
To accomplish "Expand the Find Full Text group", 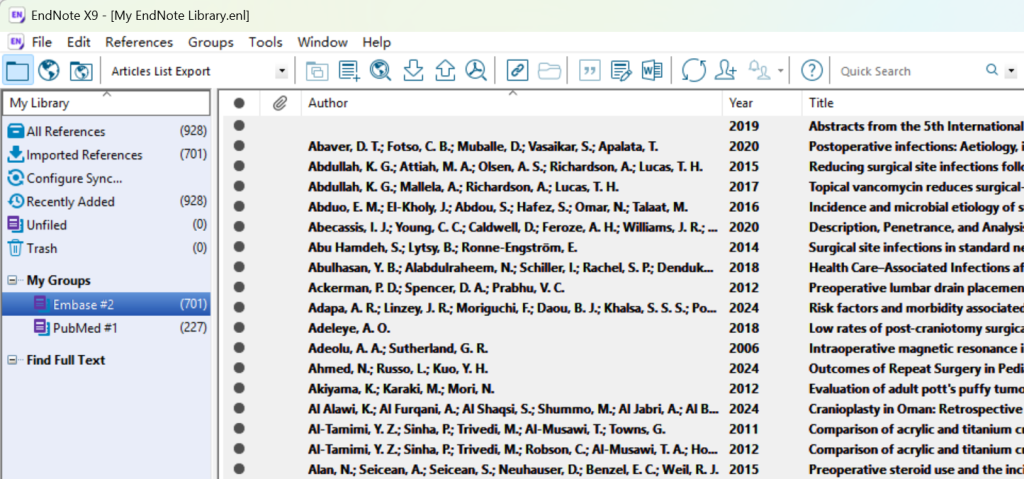I will tap(12, 360).
